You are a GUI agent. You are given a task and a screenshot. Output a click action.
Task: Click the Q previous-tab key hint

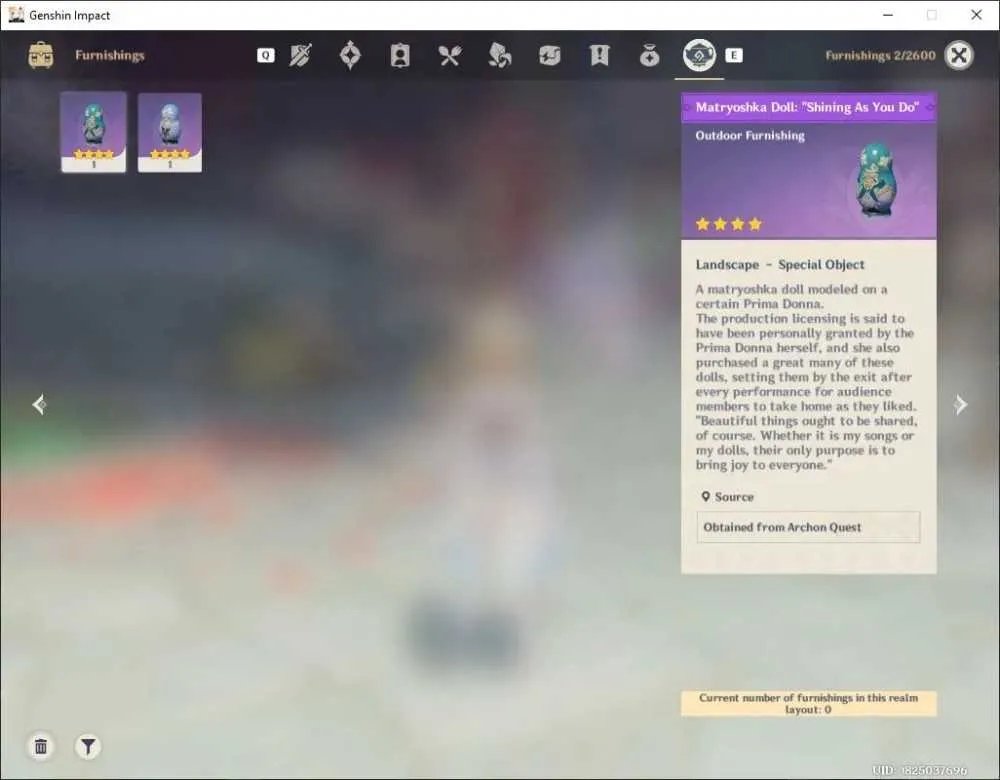pos(266,55)
